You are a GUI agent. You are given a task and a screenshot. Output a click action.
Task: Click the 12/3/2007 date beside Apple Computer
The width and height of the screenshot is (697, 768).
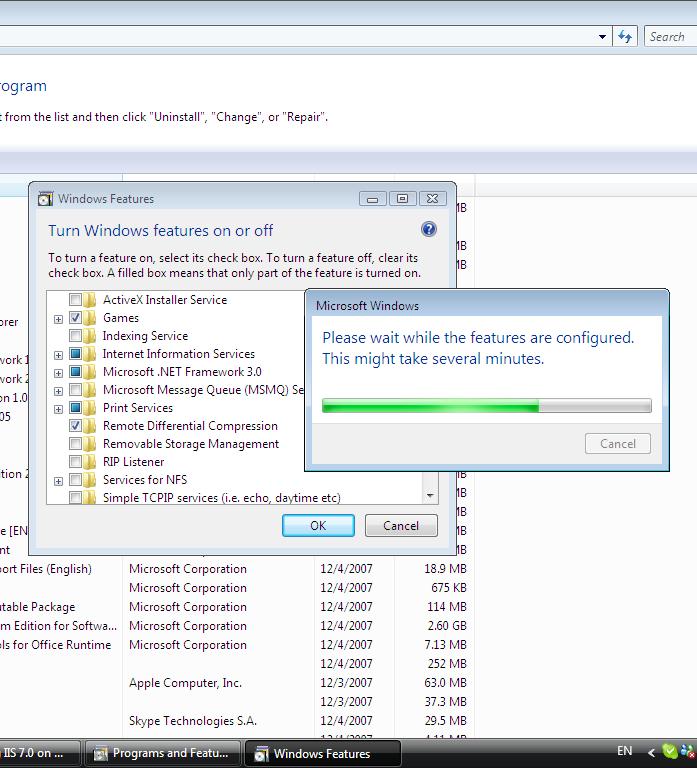[346, 683]
